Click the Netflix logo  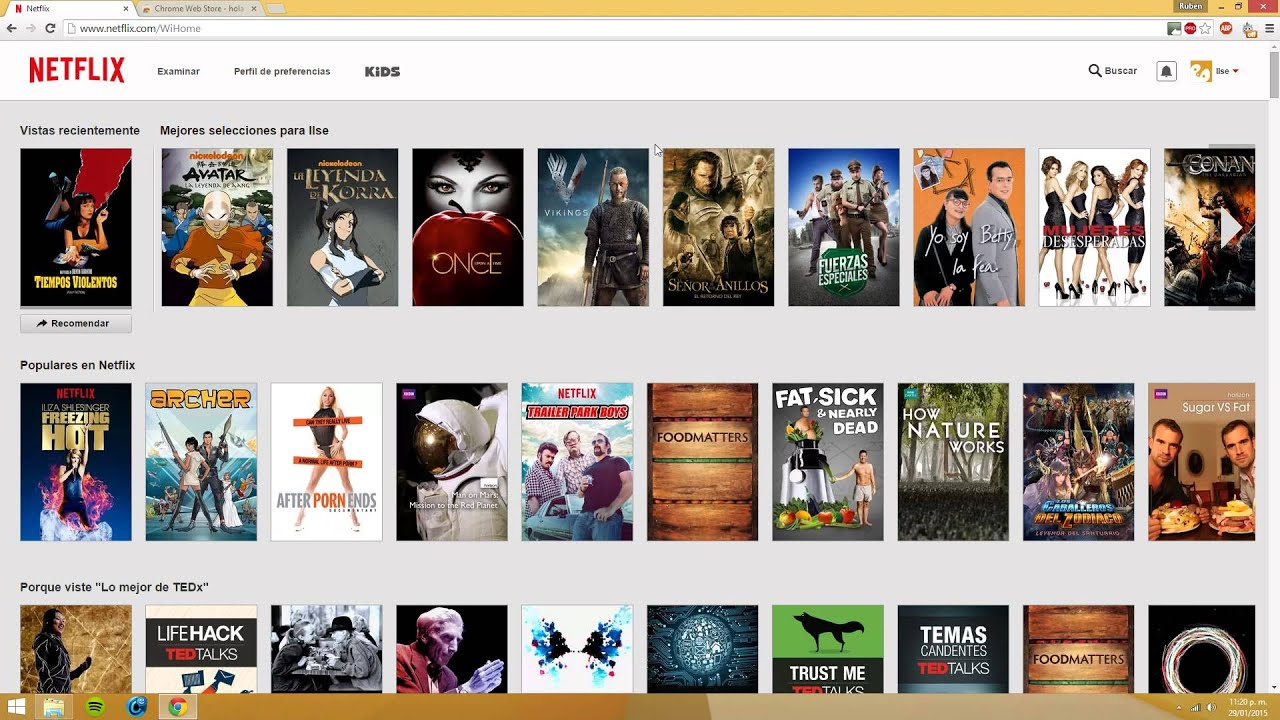pyautogui.click(x=77, y=70)
